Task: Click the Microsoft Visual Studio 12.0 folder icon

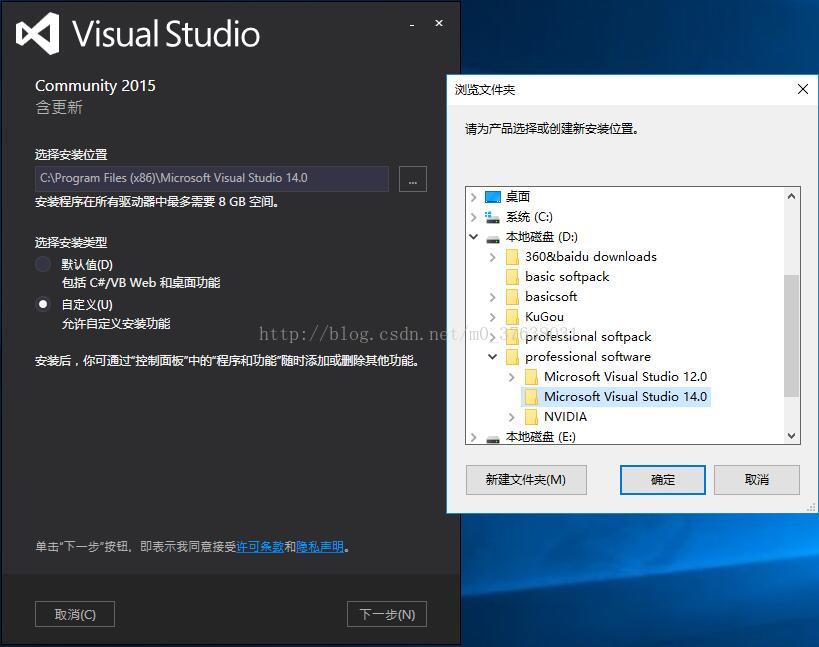Action: point(531,377)
